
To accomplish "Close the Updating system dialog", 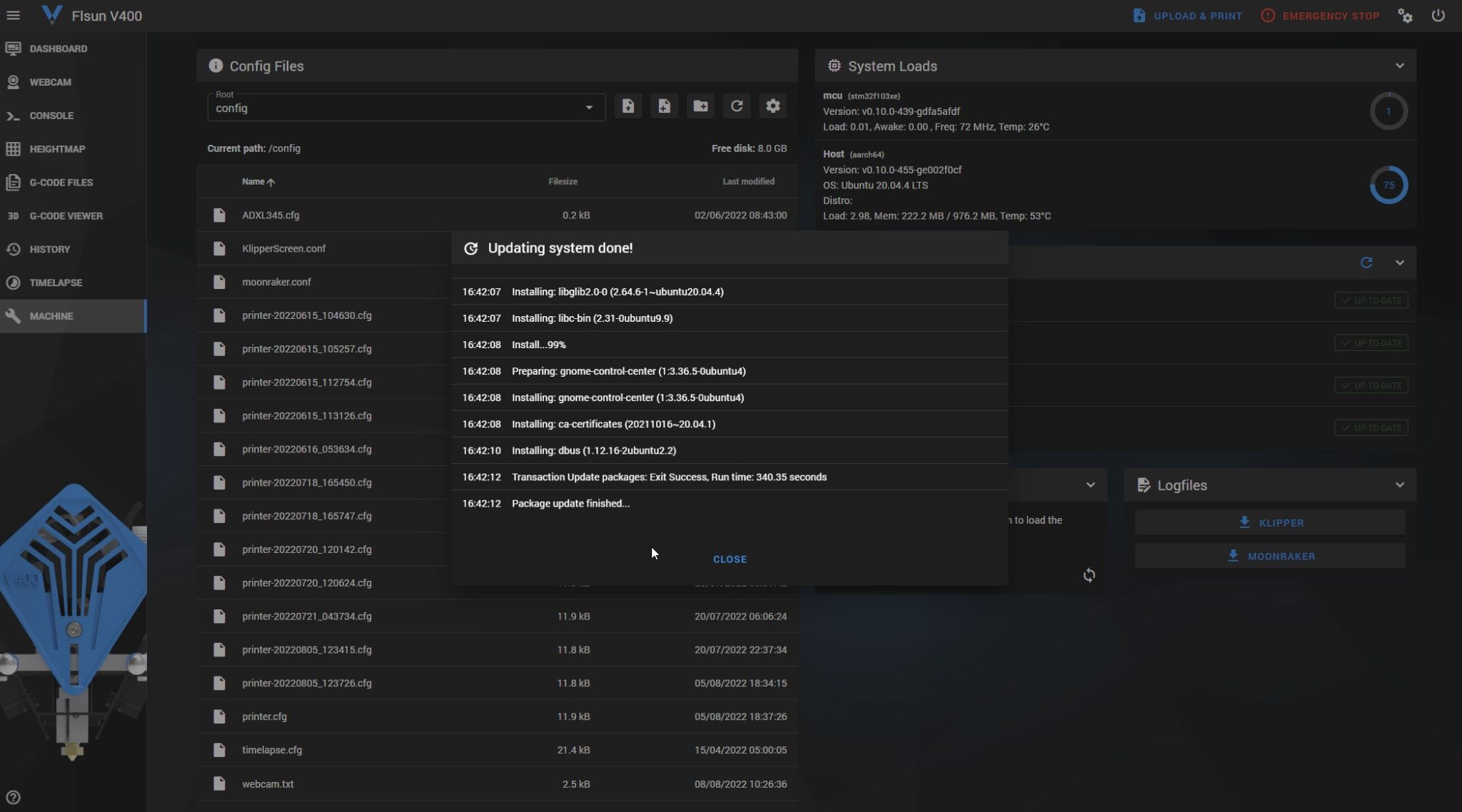I will (x=730, y=559).
